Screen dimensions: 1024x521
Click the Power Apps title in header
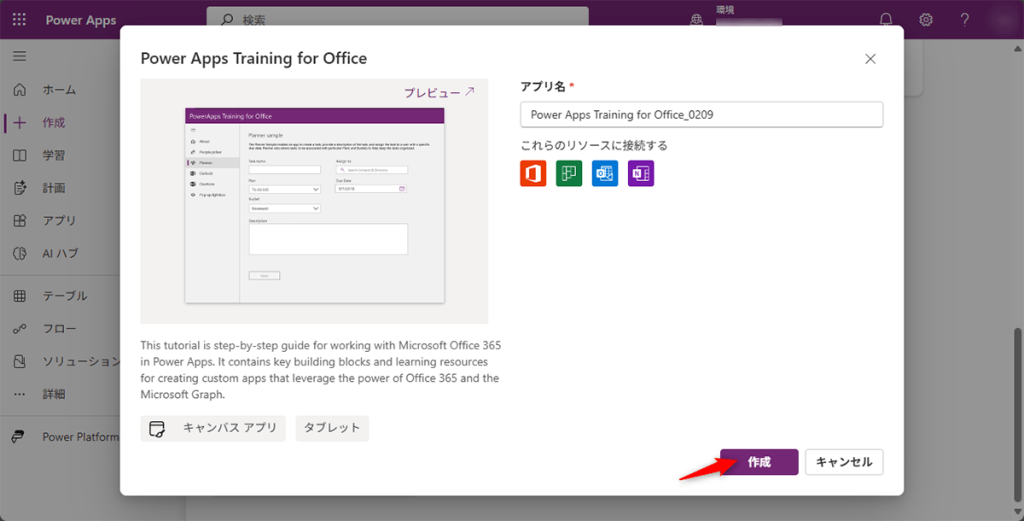pos(81,20)
